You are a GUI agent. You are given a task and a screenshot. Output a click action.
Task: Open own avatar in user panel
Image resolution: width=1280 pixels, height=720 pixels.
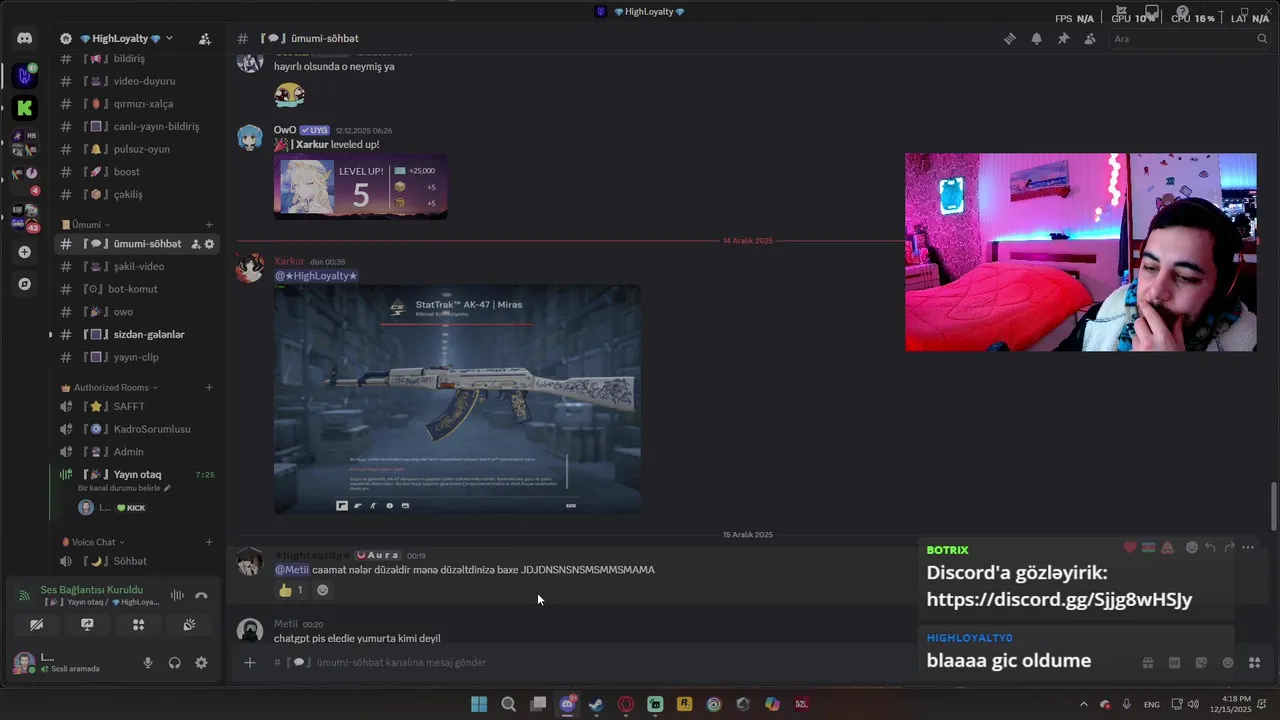(24, 663)
